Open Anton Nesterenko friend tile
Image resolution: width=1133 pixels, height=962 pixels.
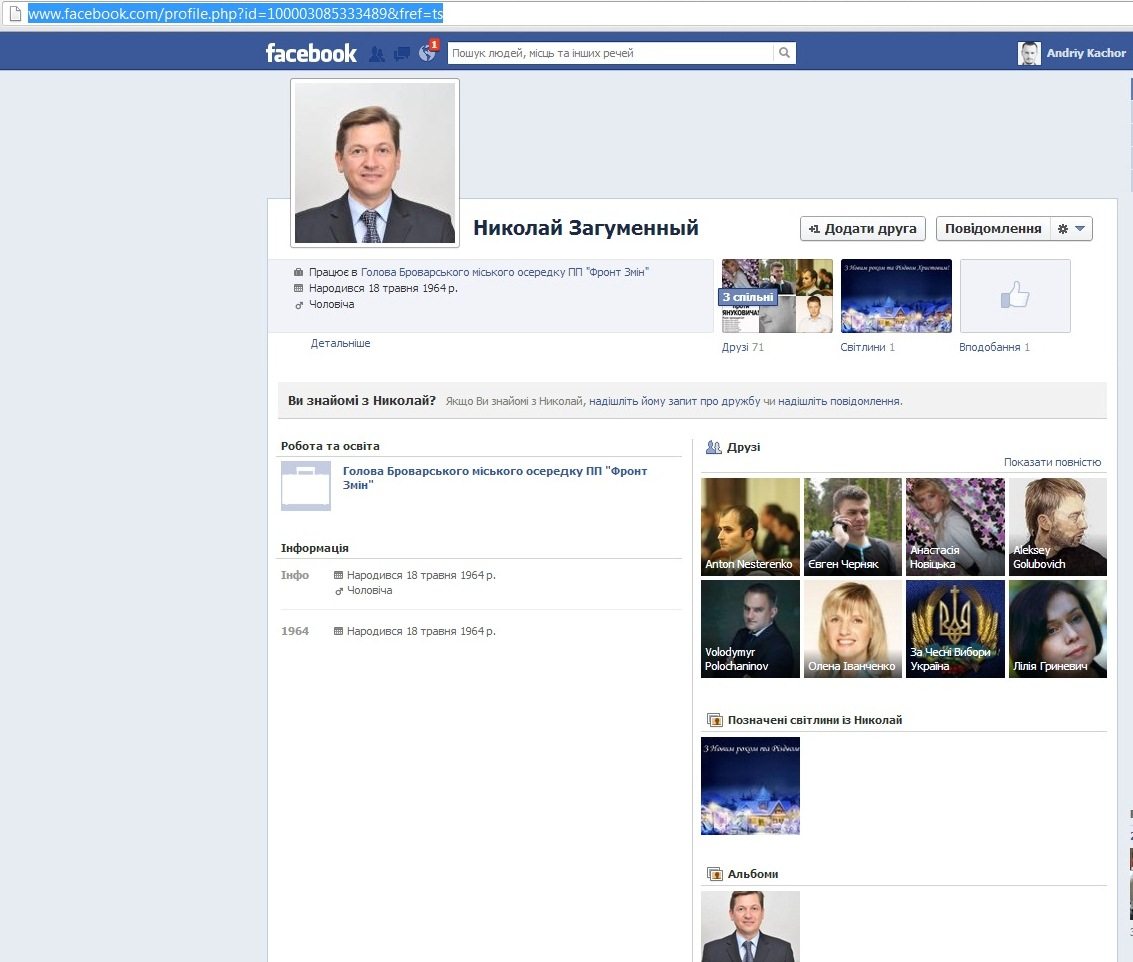750,527
